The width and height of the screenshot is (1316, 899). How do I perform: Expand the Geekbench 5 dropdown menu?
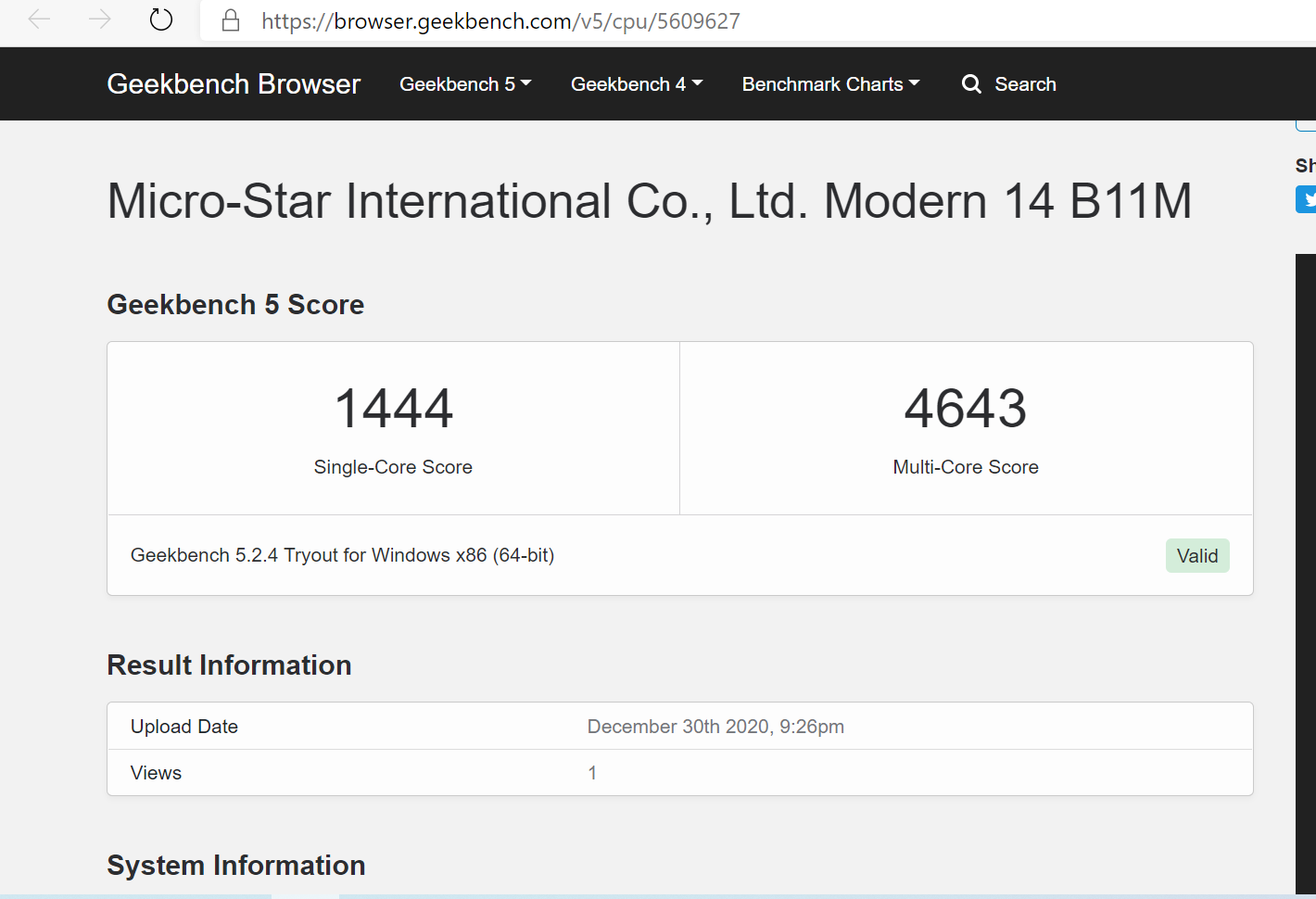click(465, 84)
